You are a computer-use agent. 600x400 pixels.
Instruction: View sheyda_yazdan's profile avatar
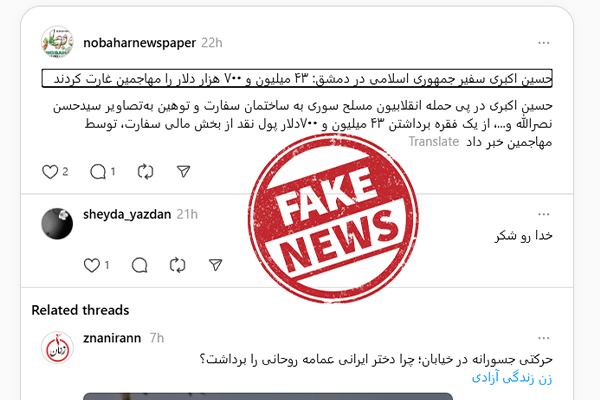click(57, 224)
